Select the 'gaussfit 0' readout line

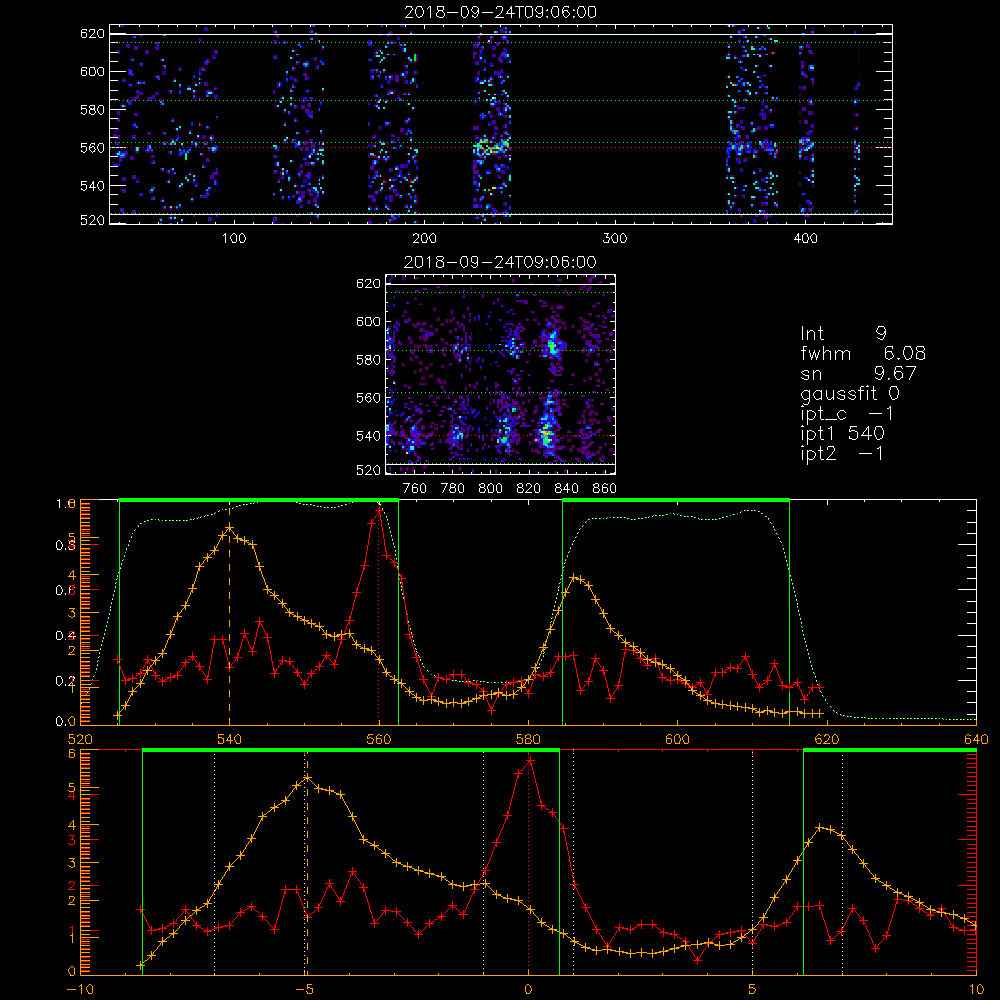coord(850,394)
